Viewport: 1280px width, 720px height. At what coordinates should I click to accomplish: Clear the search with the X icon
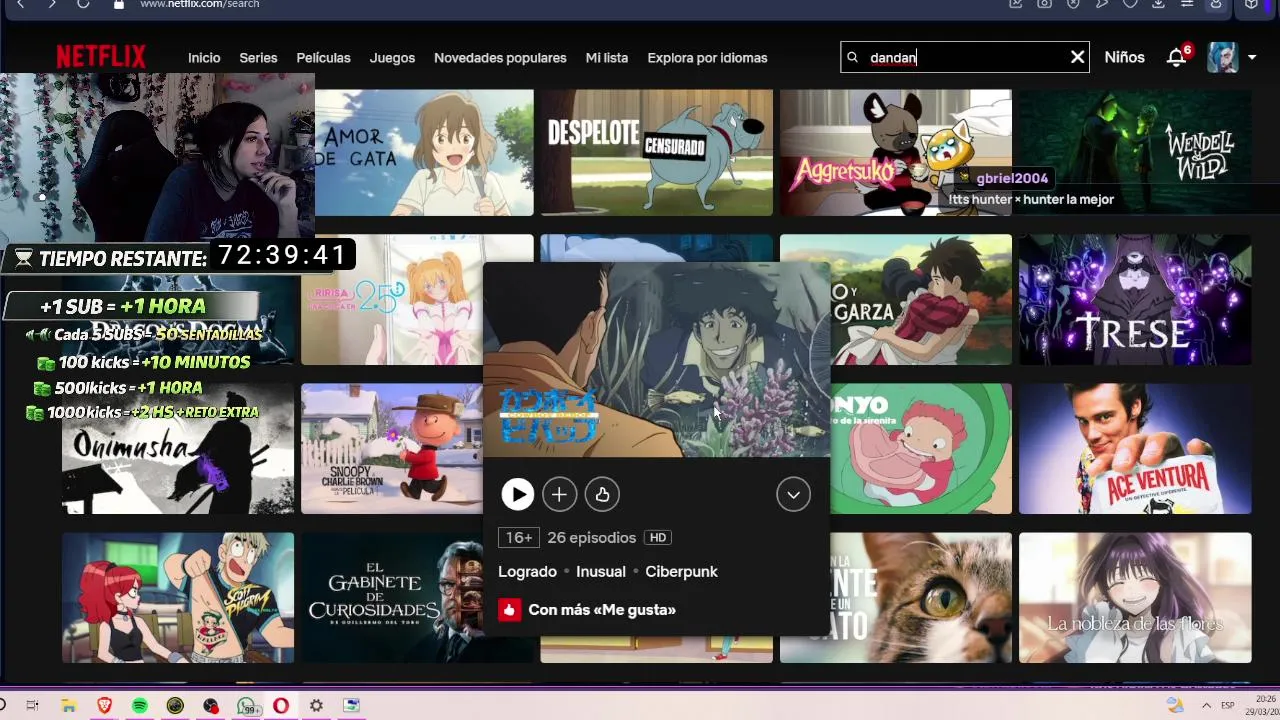[1077, 58]
